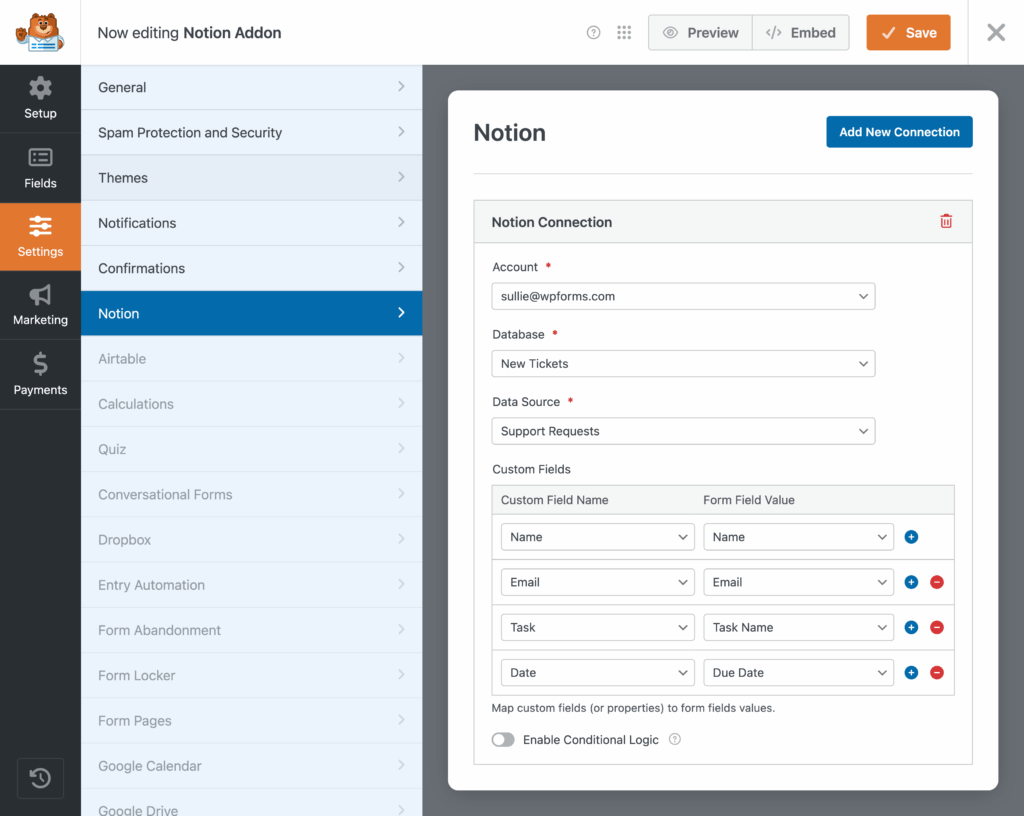This screenshot has height=816, width=1024.
Task: Delete the Notion Connection with trash icon
Action: pyautogui.click(x=946, y=221)
